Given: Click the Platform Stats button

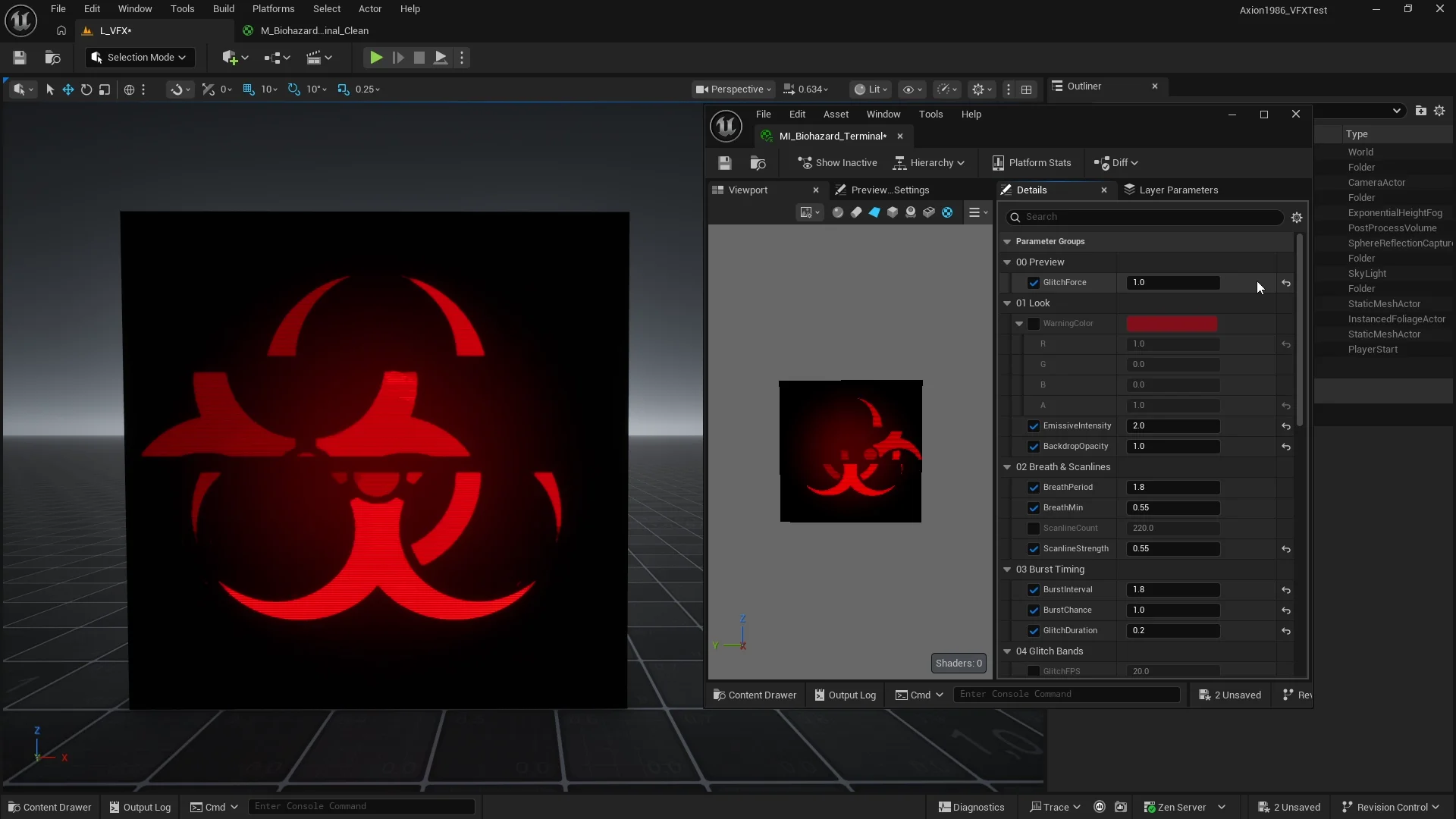Looking at the screenshot, I should point(1032,163).
